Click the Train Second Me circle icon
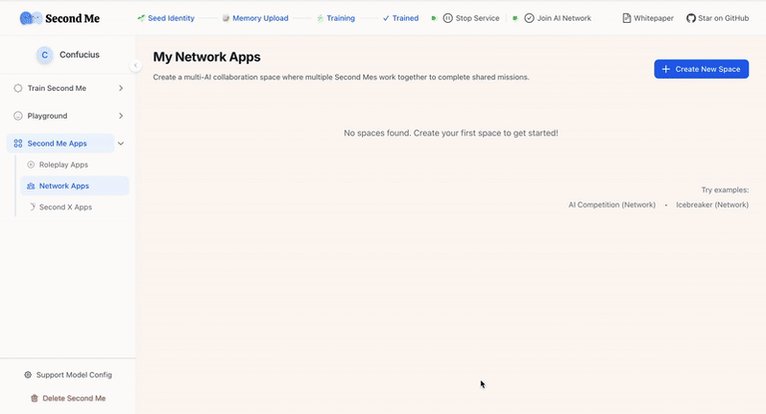The image size is (766, 414). (x=18, y=88)
